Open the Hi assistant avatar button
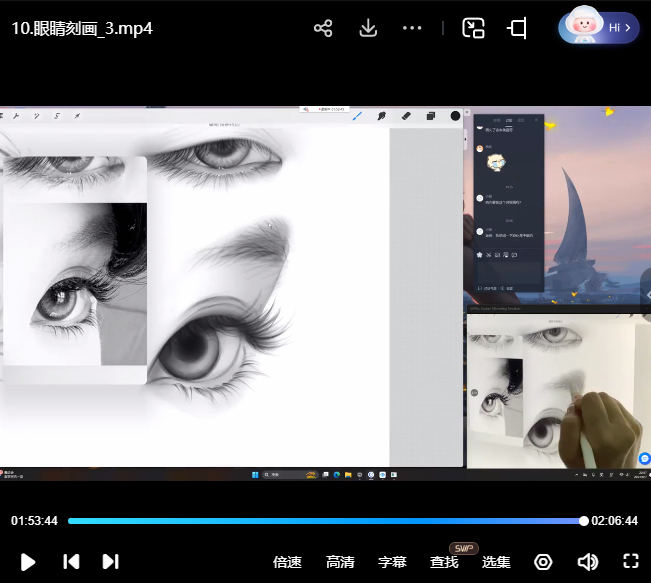The height and width of the screenshot is (583, 651). point(598,27)
